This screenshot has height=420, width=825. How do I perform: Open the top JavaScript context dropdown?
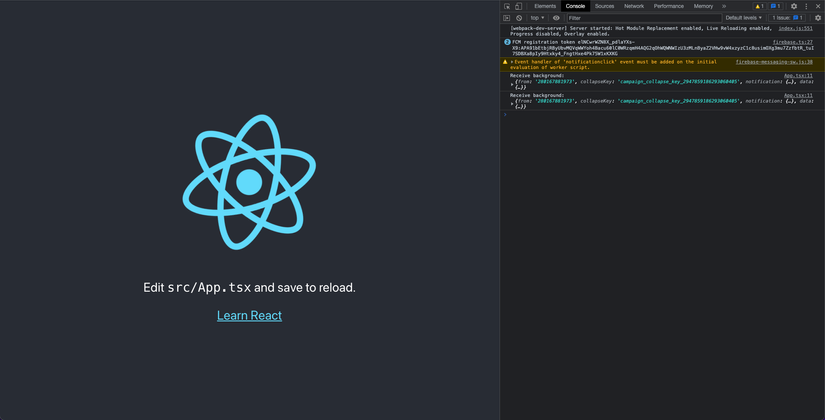[x=537, y=18]
